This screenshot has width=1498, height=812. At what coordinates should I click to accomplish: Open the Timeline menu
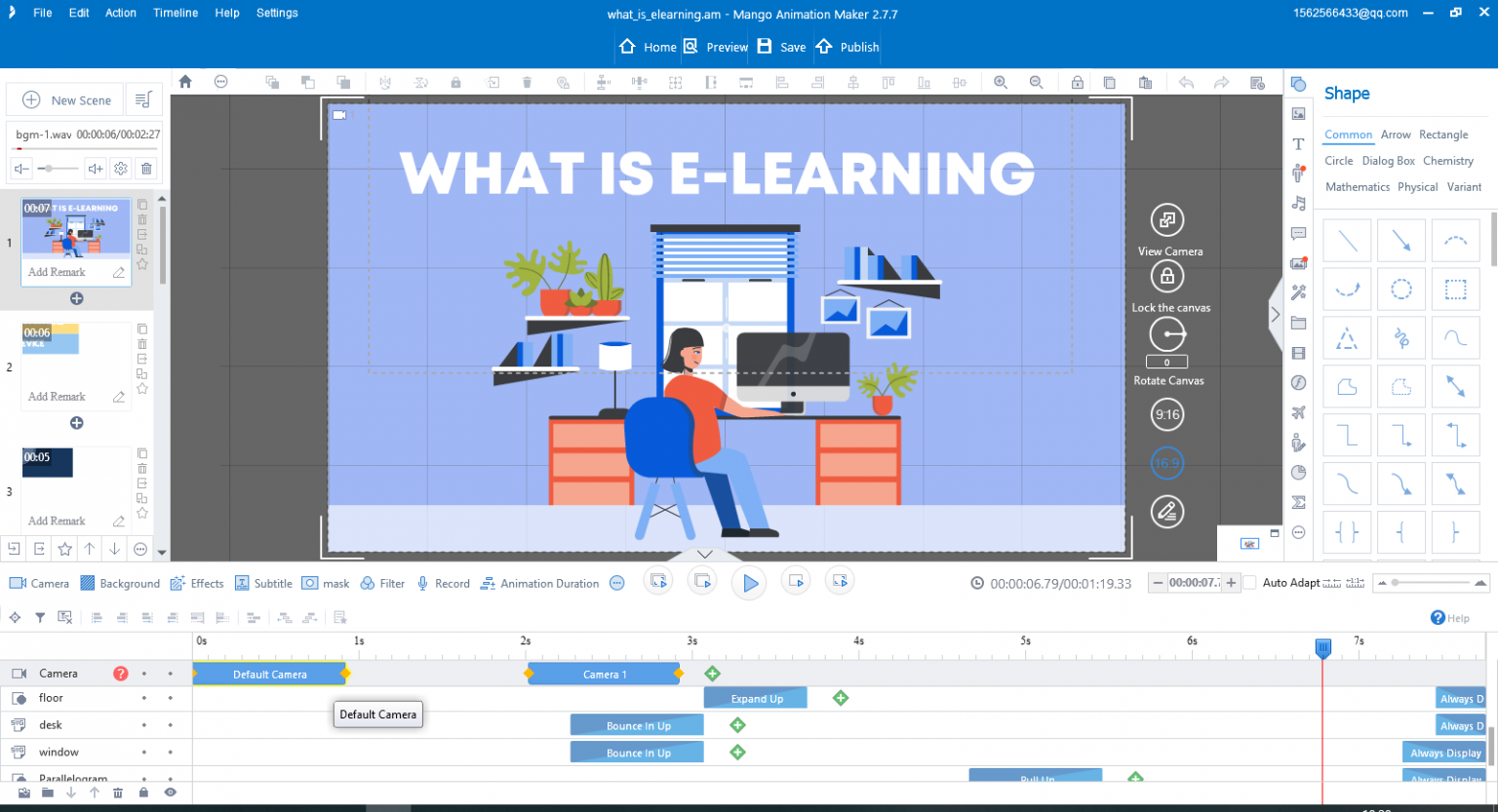(176, 13)
